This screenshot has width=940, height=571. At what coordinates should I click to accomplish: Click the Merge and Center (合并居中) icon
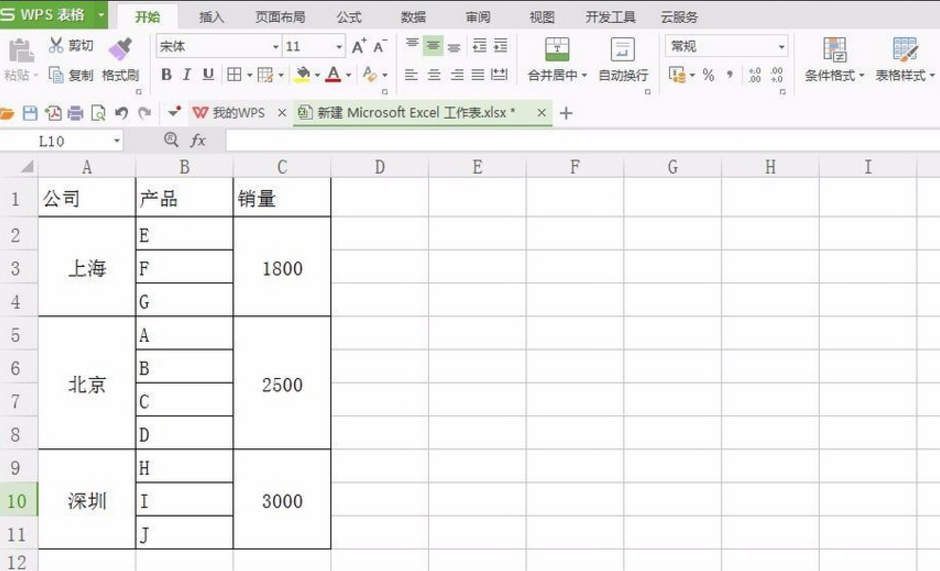point(557,49)
